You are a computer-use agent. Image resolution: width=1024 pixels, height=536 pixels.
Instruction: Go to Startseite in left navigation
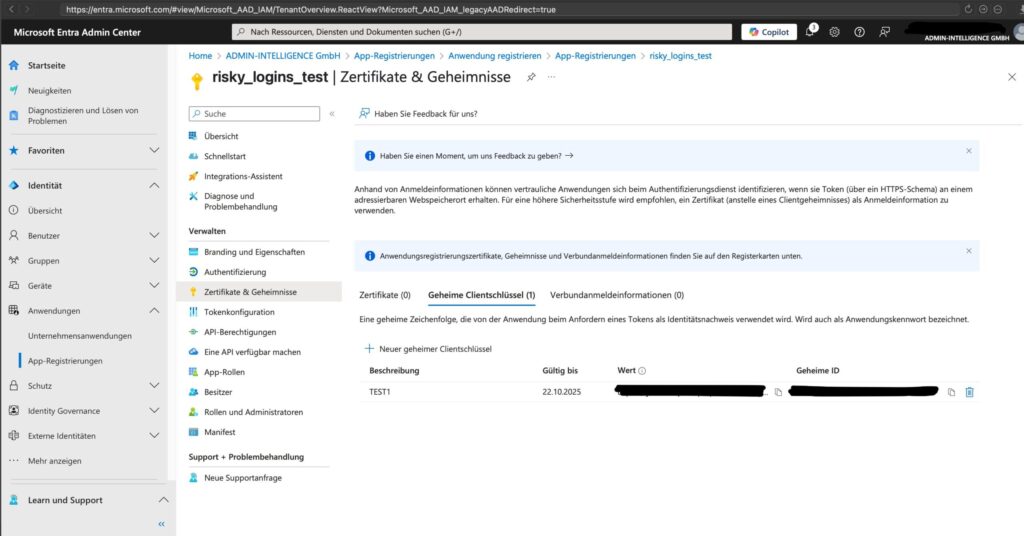[x=46, y=65]
